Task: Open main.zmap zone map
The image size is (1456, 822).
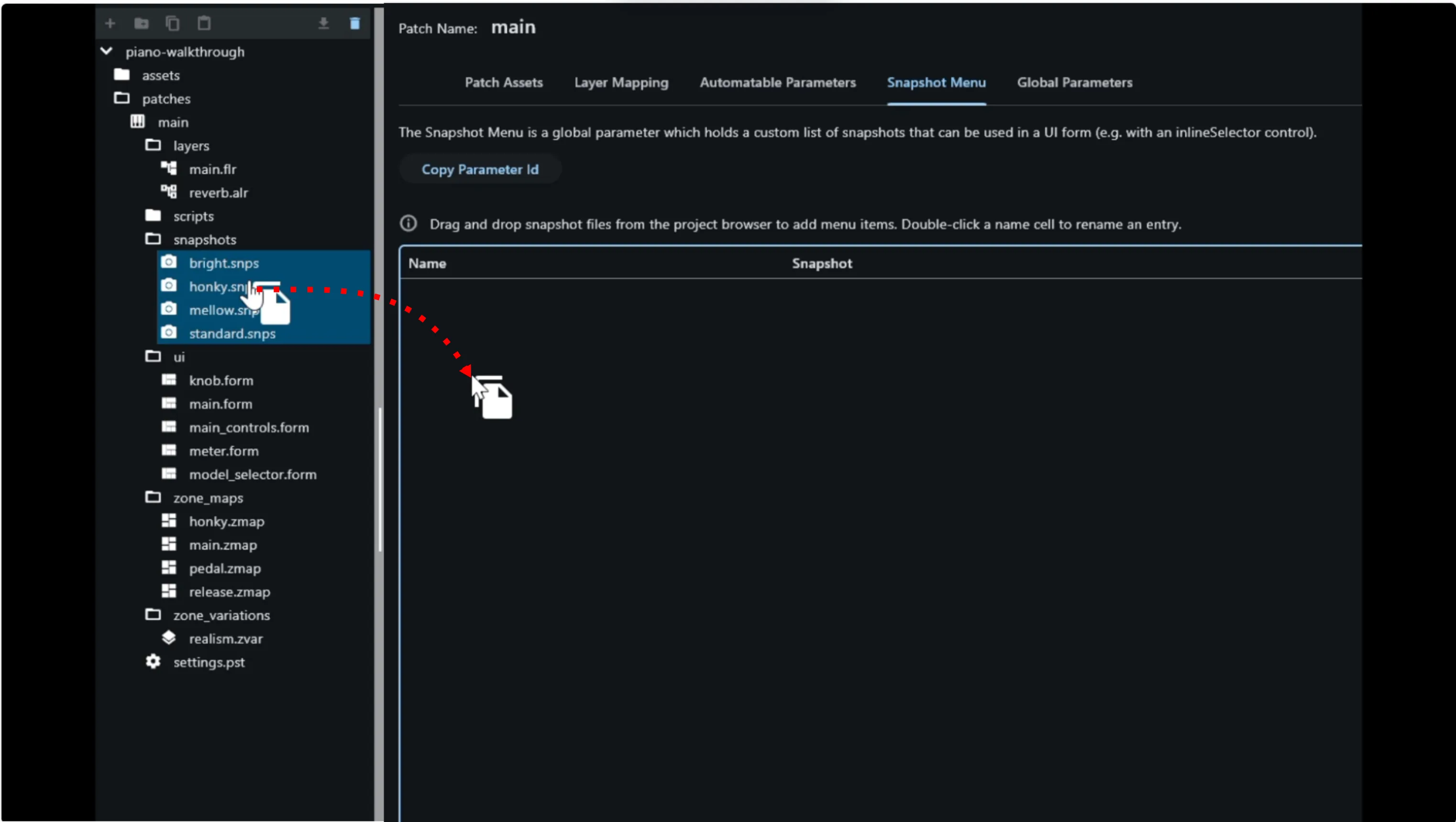Action: pyautogui.click(x=223, y=545)
